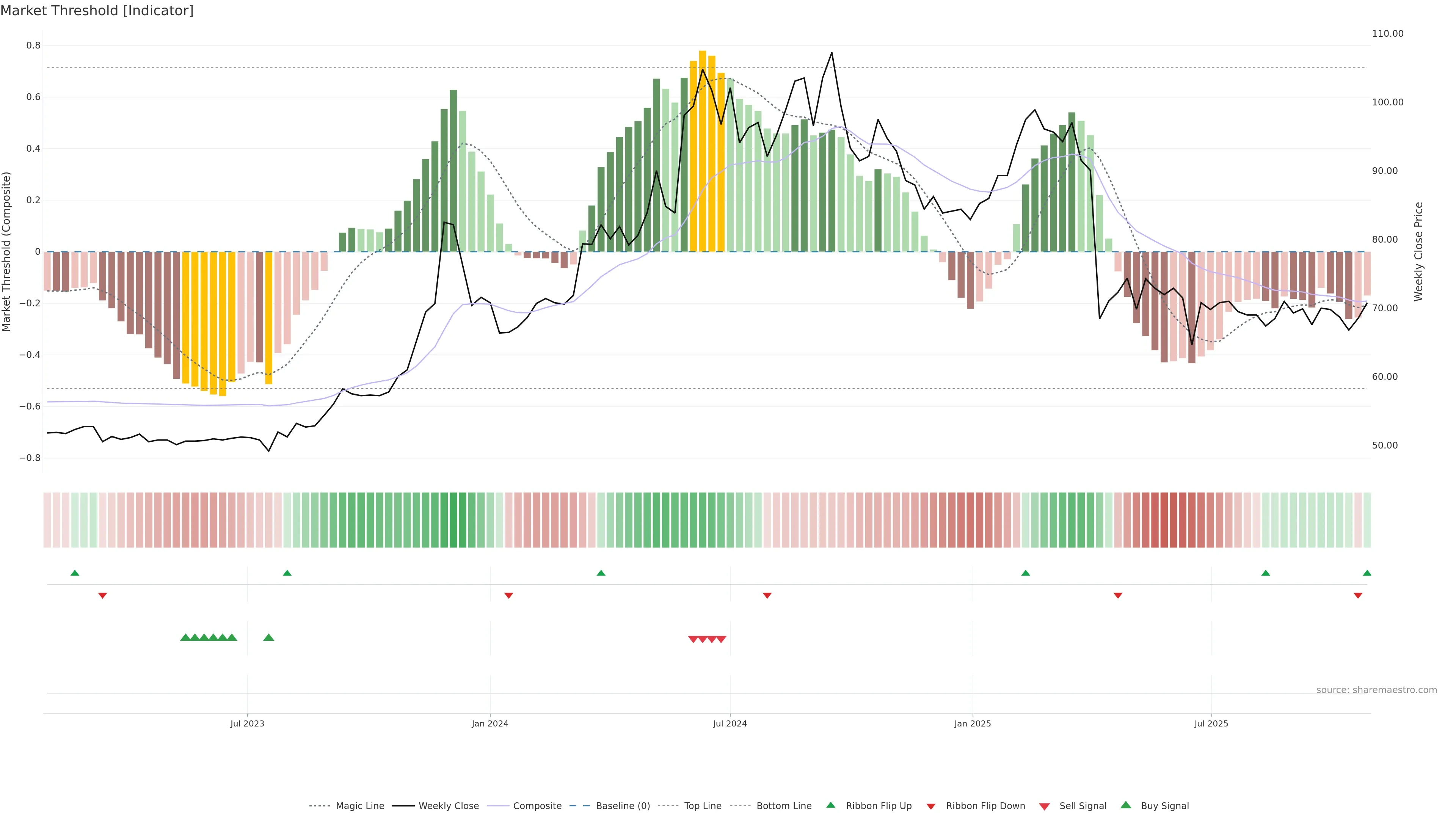Click the Jan 2025 x-axis label
Viewport: 1456px width, 819px height.
pyautogui.click(x=972, y=723)
